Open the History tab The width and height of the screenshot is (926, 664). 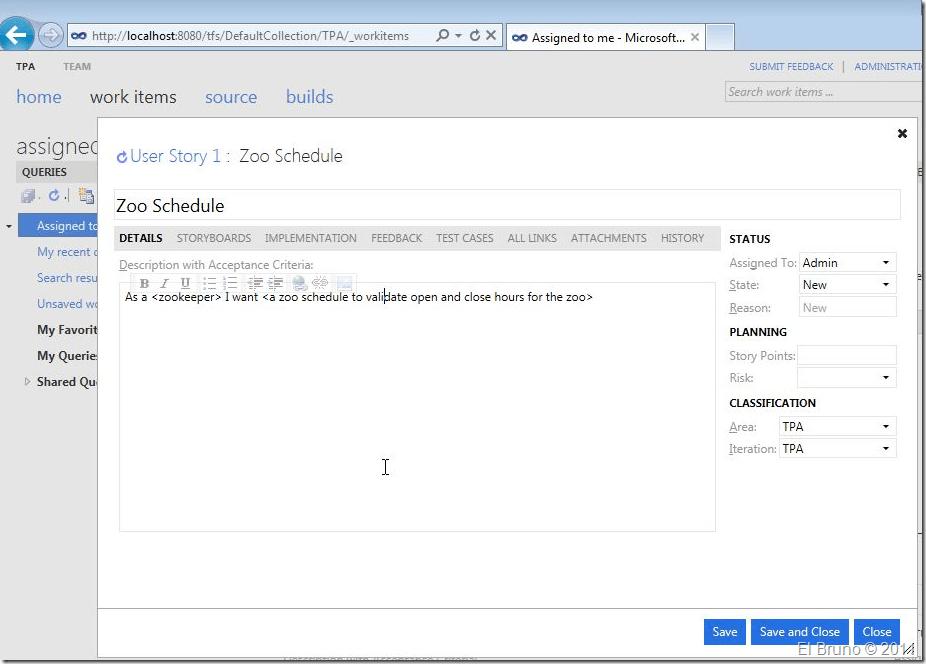[x=682, y=238]
